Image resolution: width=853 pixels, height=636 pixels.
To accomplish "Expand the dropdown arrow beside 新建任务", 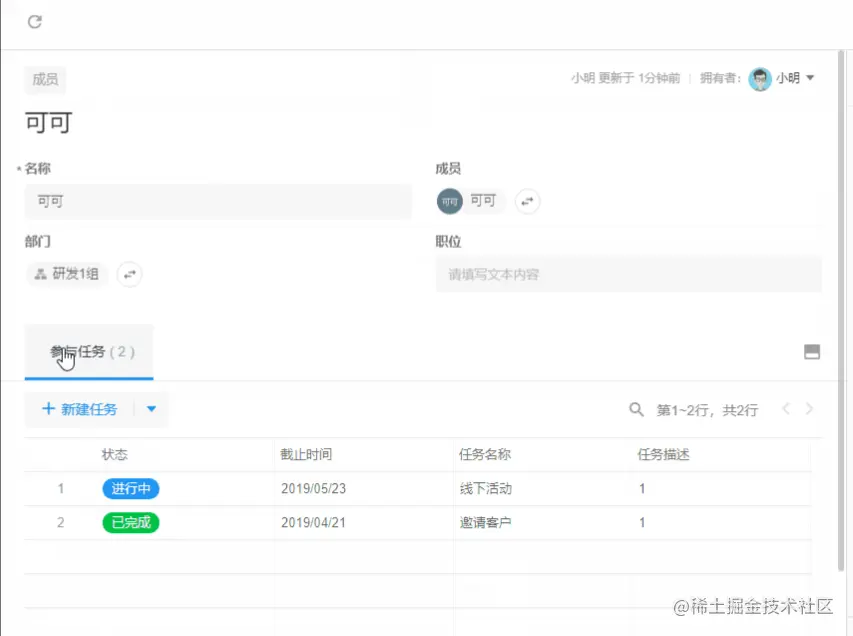I will click(150, 409).
